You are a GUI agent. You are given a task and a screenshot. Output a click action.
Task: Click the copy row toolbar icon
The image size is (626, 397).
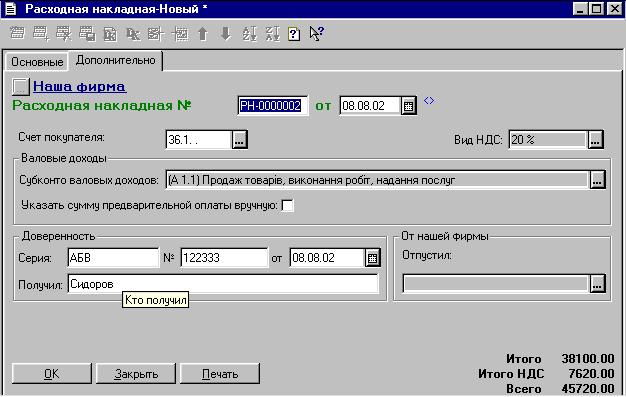(87, 34)
